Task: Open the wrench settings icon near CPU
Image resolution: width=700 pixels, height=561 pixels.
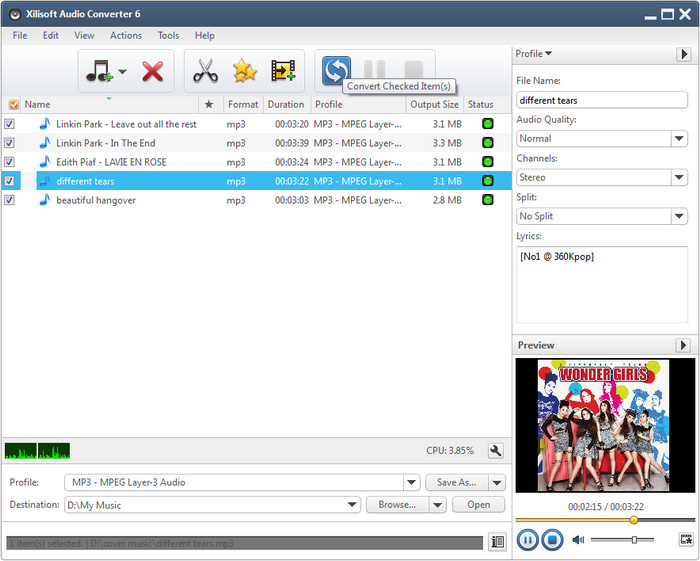Action: tap(494, 451)
